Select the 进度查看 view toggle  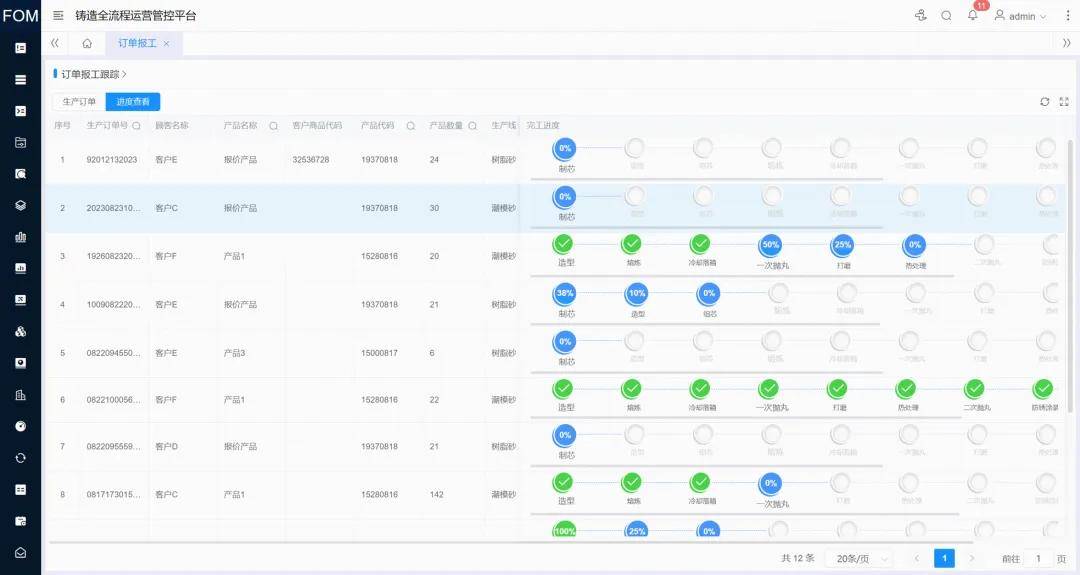tap(133, 102)
